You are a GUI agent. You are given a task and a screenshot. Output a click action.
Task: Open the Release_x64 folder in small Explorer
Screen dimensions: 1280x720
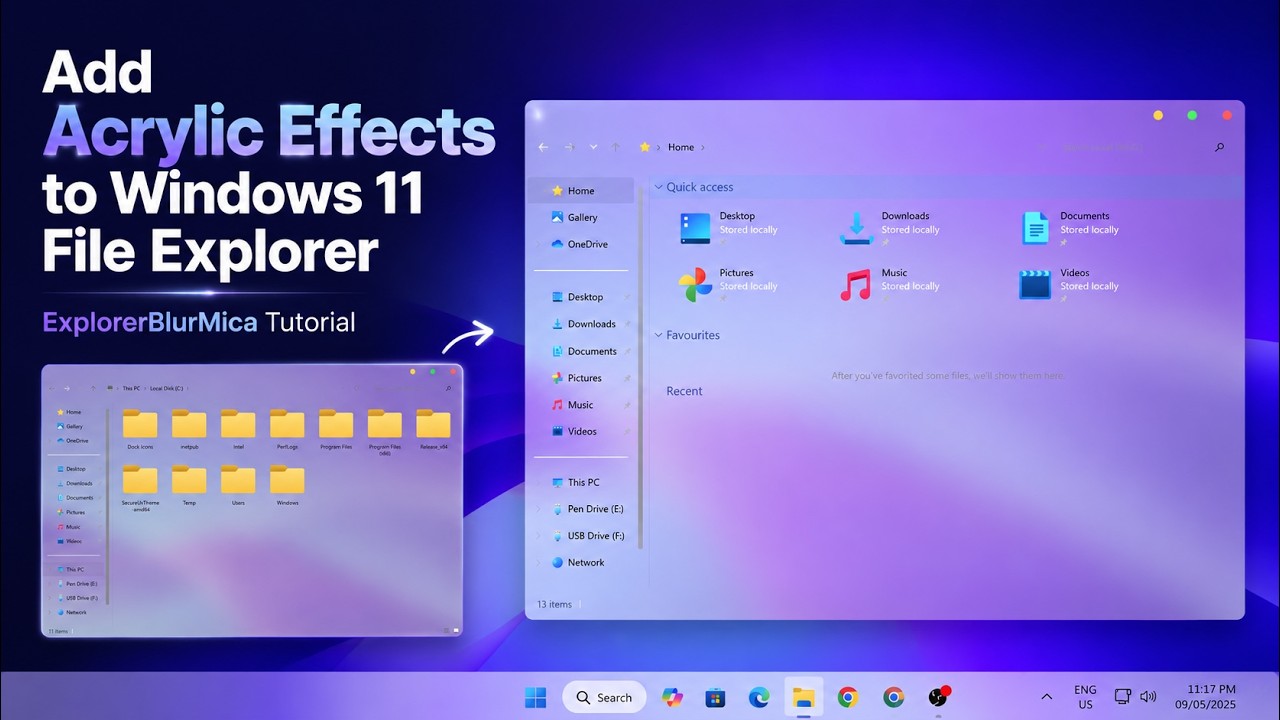[x=434, y=429]
